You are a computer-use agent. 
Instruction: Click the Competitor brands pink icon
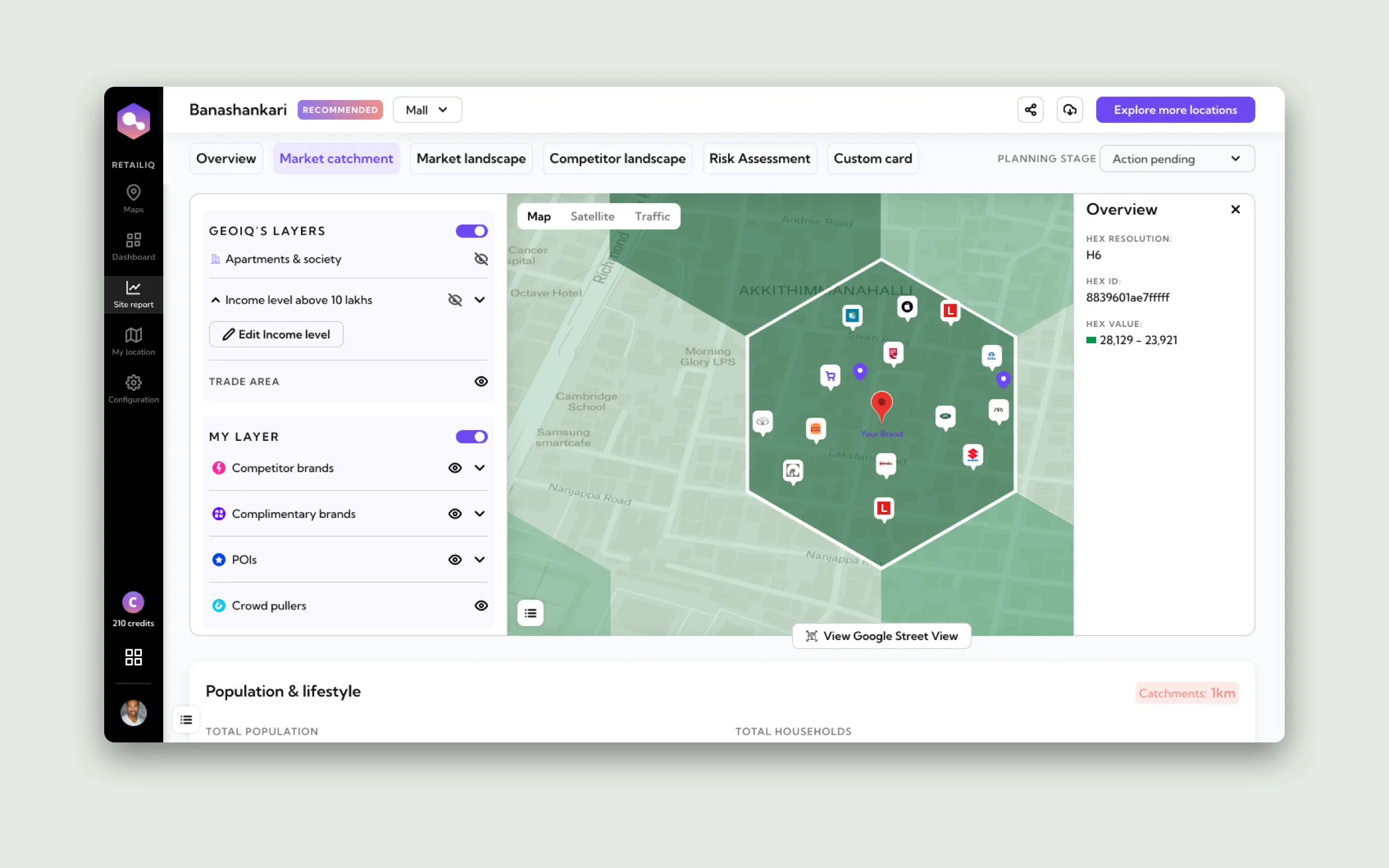(x=218, y=468)
